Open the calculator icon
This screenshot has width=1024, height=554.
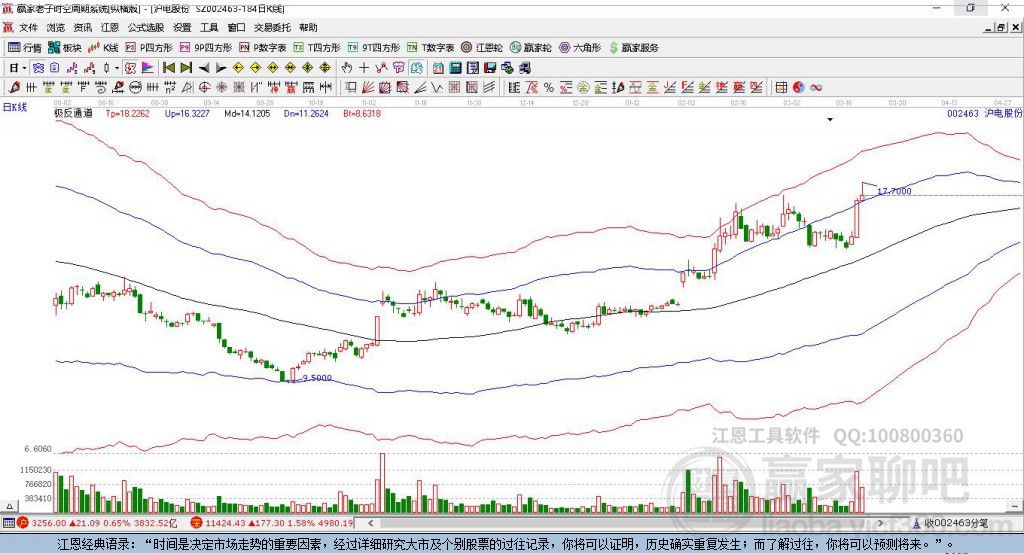tap(455, 68)
